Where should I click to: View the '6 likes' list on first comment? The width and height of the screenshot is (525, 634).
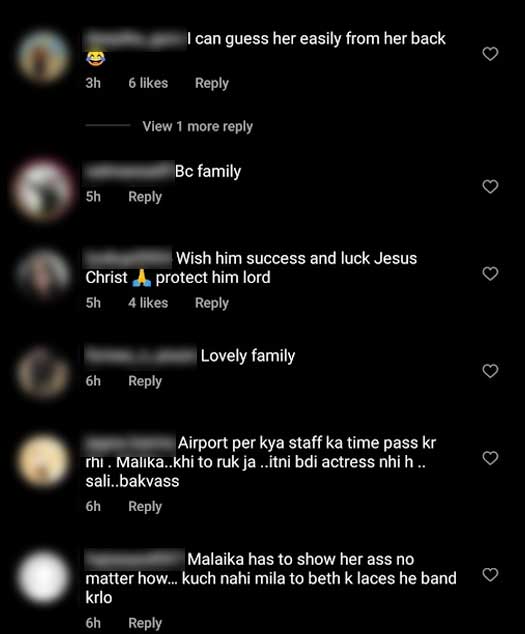(x=148, y=83)
